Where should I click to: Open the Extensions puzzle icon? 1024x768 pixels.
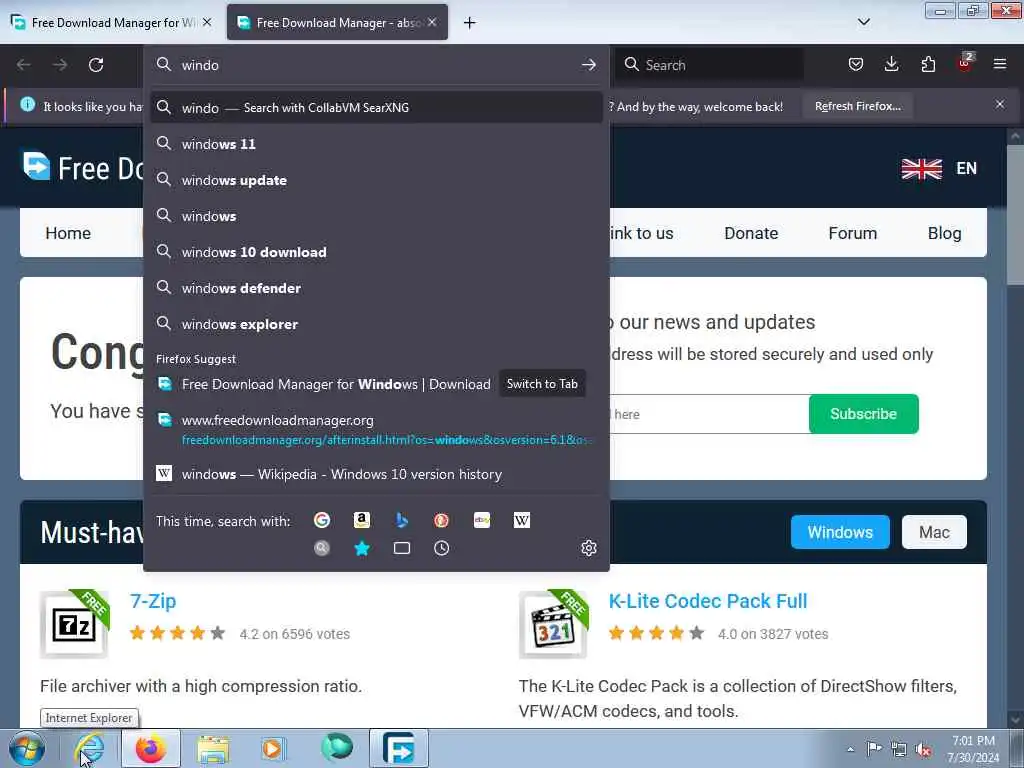coord(928,64)
